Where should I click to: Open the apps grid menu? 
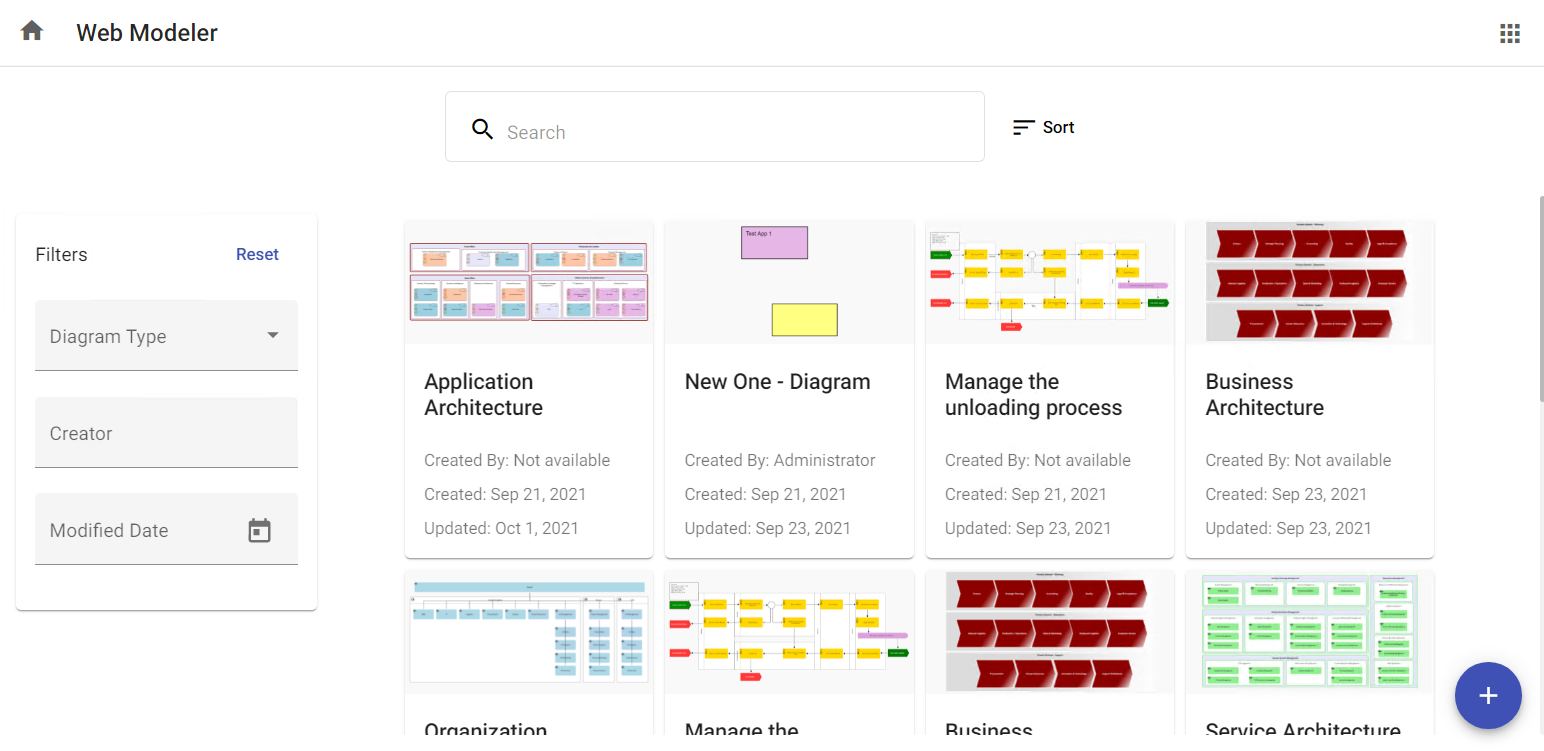point(1509,34)
